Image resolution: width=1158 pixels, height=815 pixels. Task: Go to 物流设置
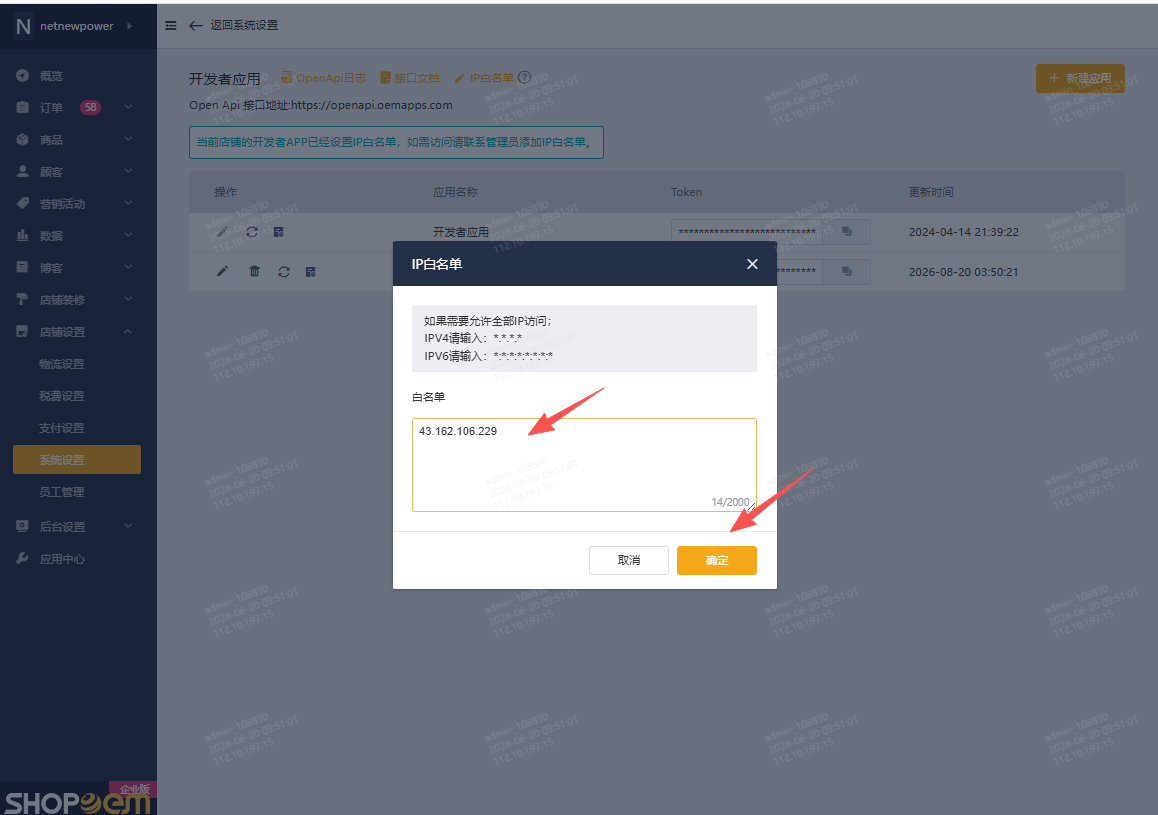(x=61, y=364)
